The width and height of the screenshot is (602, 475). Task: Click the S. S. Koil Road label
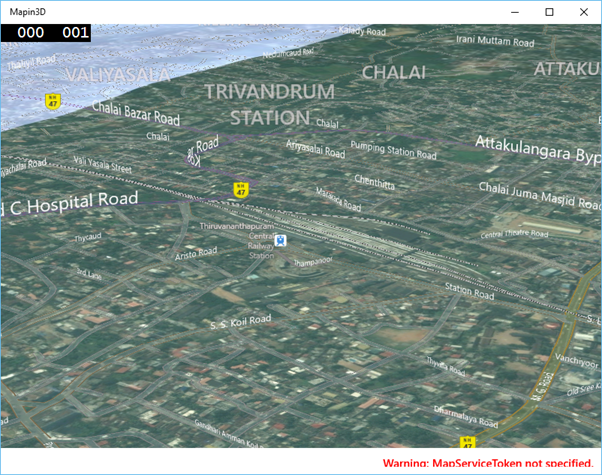click(x=241, y=321)
